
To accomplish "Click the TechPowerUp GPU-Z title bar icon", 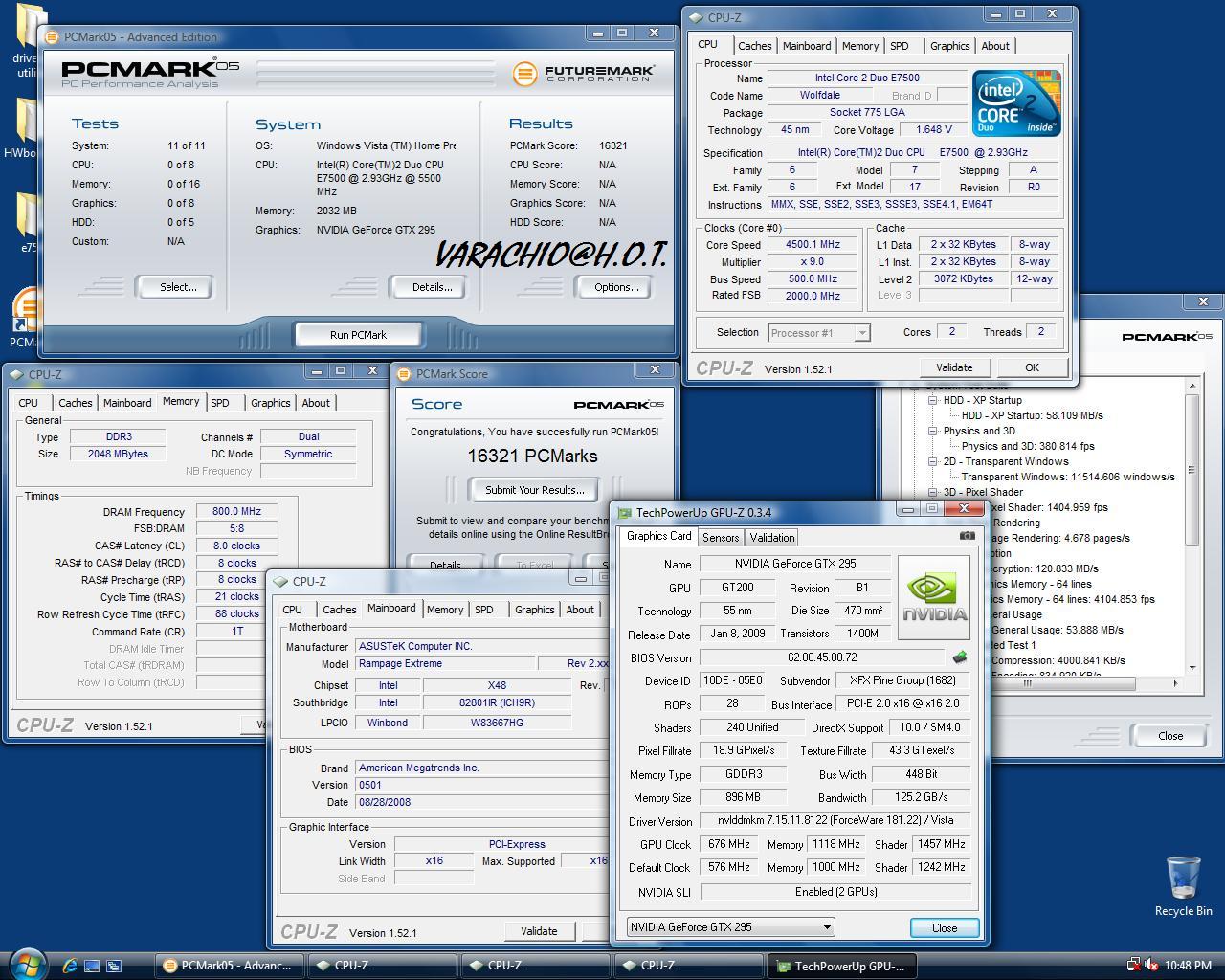I will tap(625, 512).
